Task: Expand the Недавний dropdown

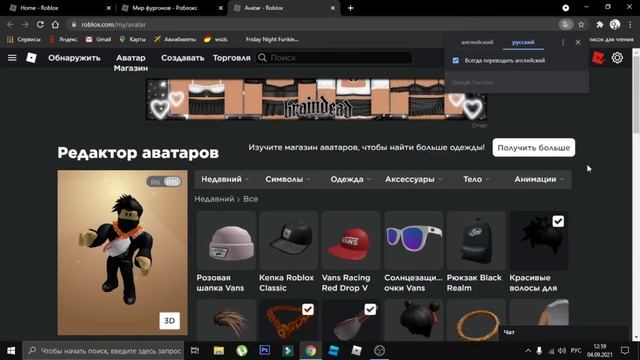Action: (x=225, y=179)
